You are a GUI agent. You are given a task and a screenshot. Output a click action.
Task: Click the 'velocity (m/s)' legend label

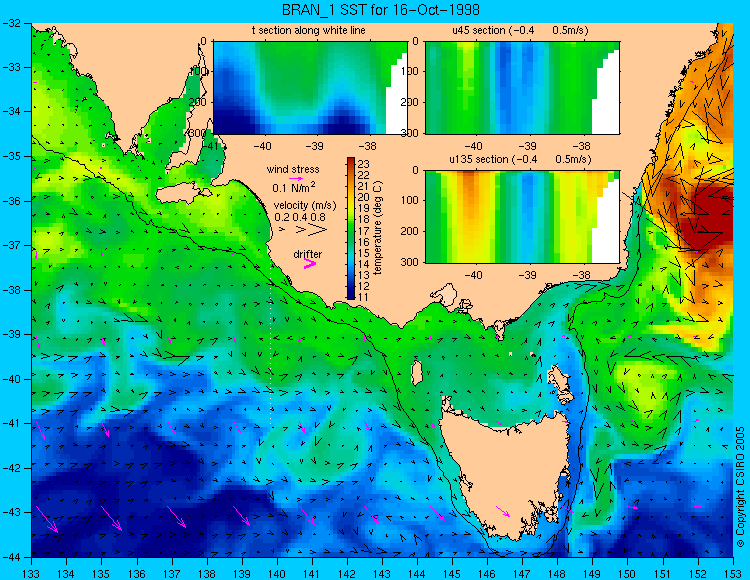pos(305,206)
